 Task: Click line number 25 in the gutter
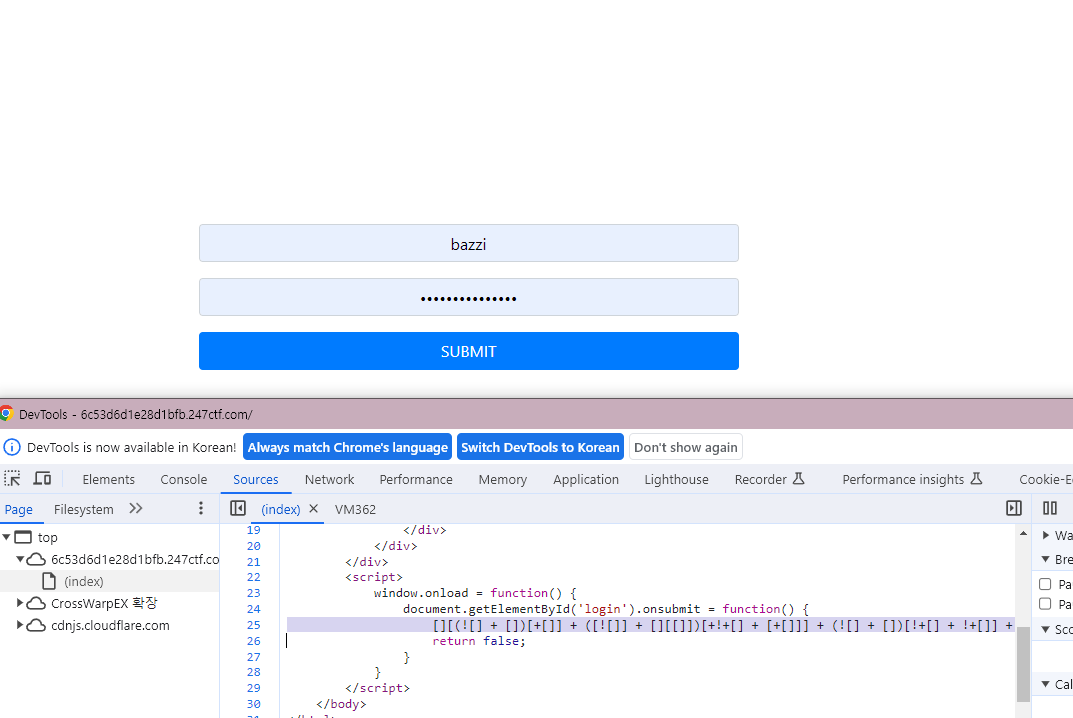(x=253, y=625)
